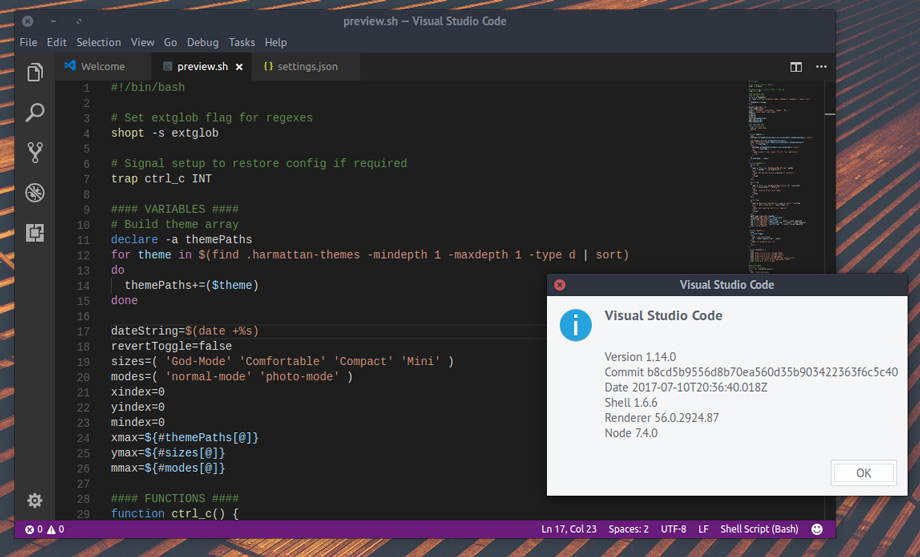This screenshot has height=557, width=920.
Task: Click the 'revertToggle=false' line
Action: [x=171, y=347]
